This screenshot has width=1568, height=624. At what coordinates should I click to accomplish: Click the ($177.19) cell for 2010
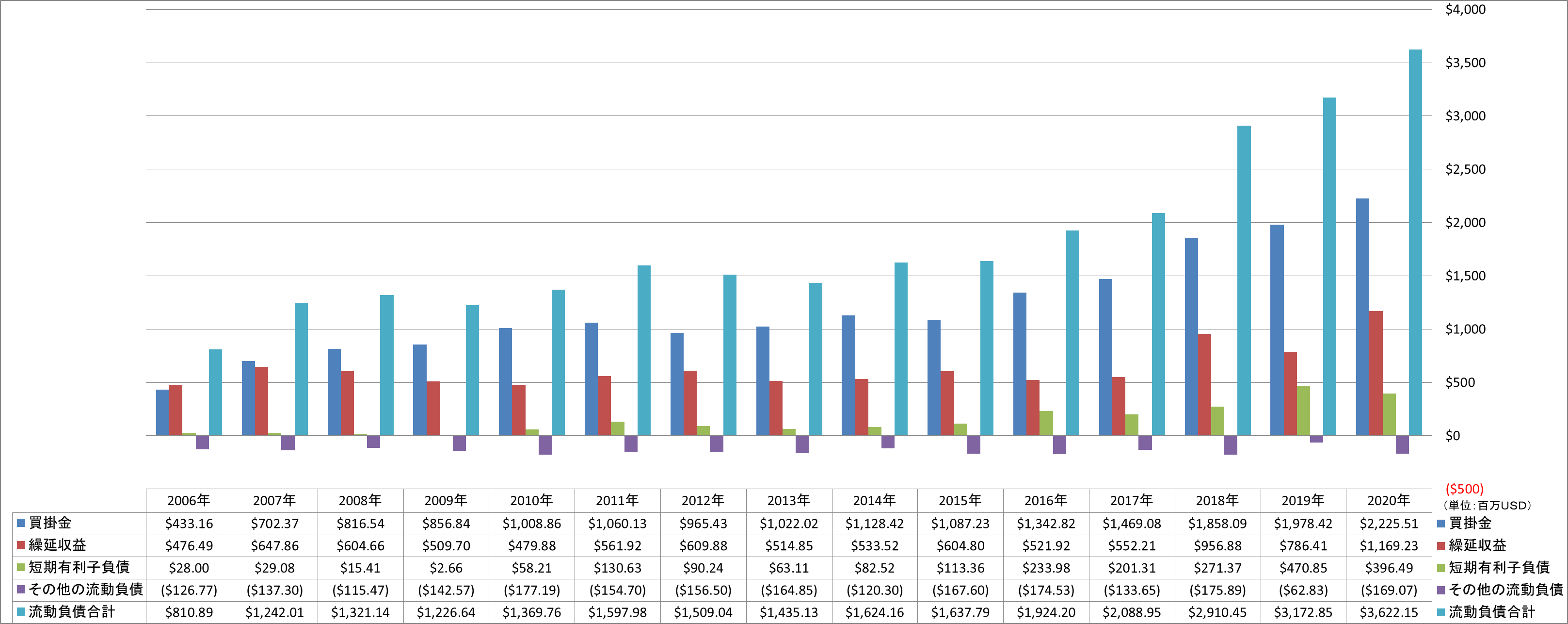coord(531,590)
